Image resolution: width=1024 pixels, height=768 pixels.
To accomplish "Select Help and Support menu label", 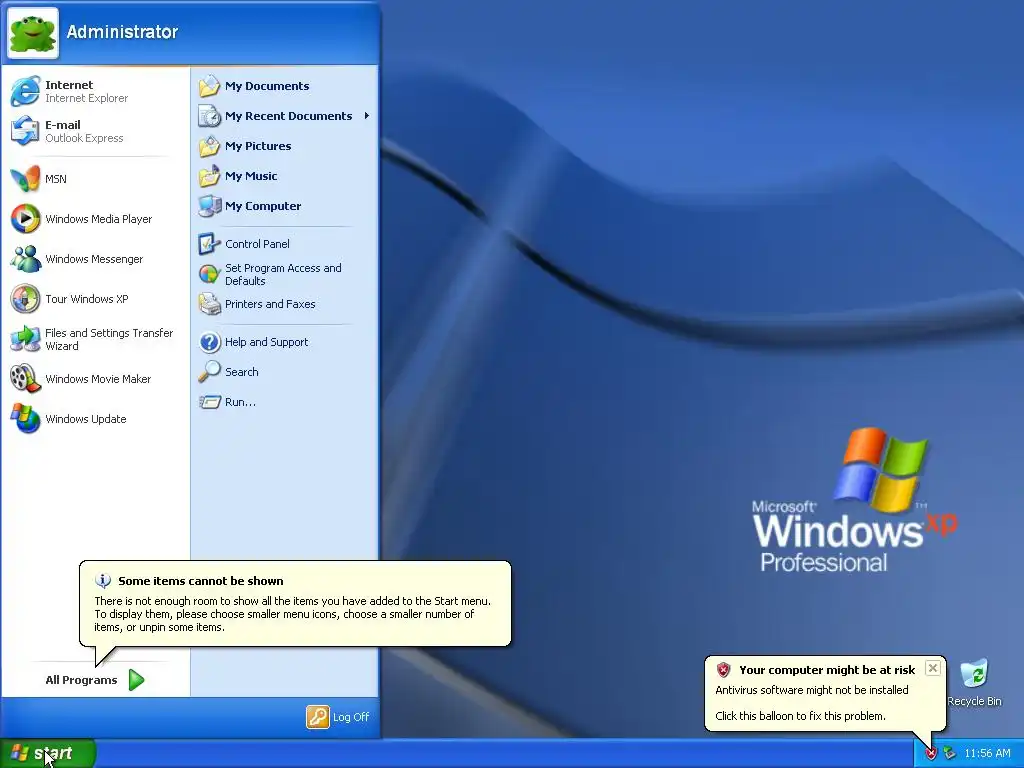I will coord(266,342).
